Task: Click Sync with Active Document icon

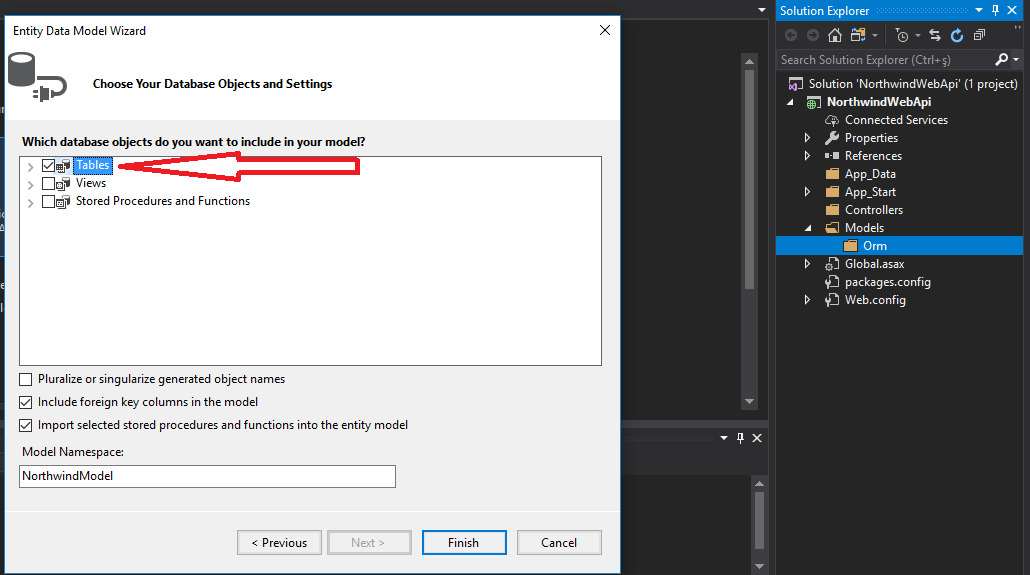Action: [935, 35]
